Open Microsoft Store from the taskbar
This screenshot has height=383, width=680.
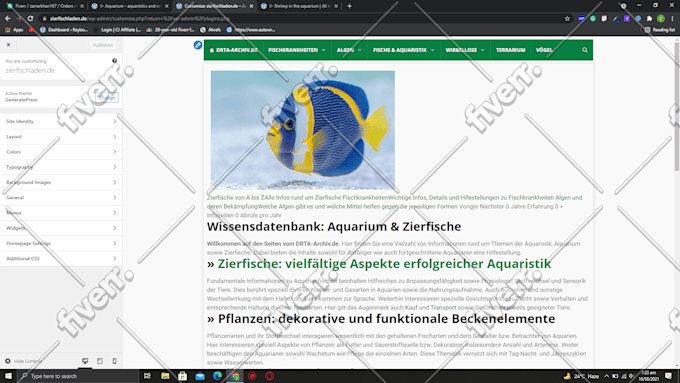coord(182,376)
